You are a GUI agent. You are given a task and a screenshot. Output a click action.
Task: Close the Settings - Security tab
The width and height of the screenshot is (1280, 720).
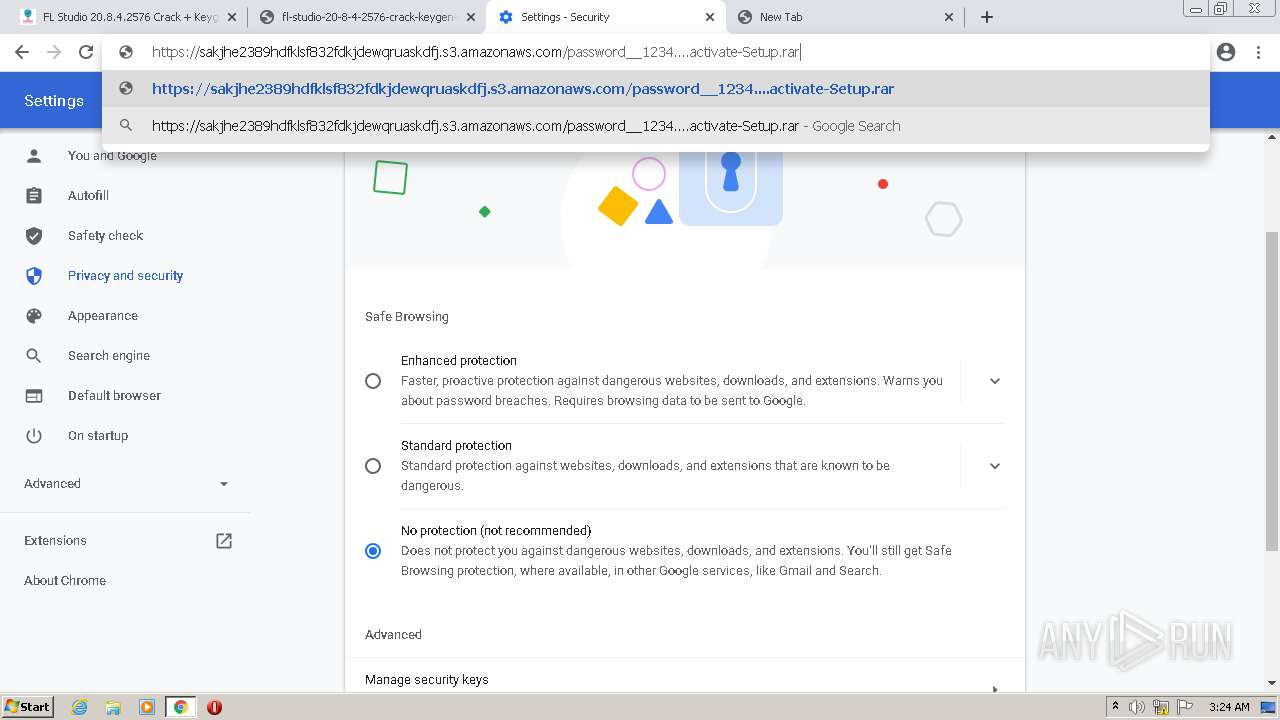710,17
